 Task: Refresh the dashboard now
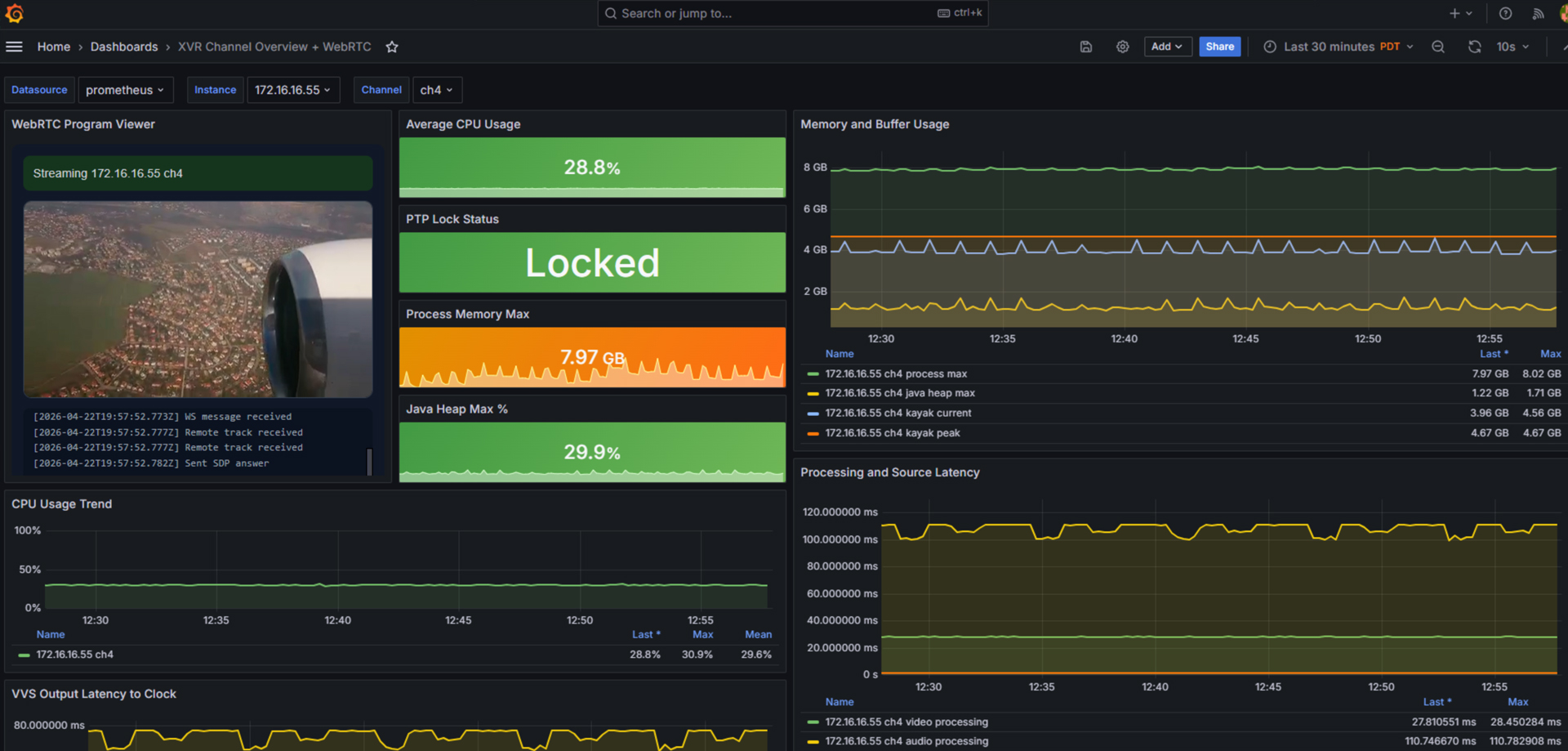point(1474,47)
